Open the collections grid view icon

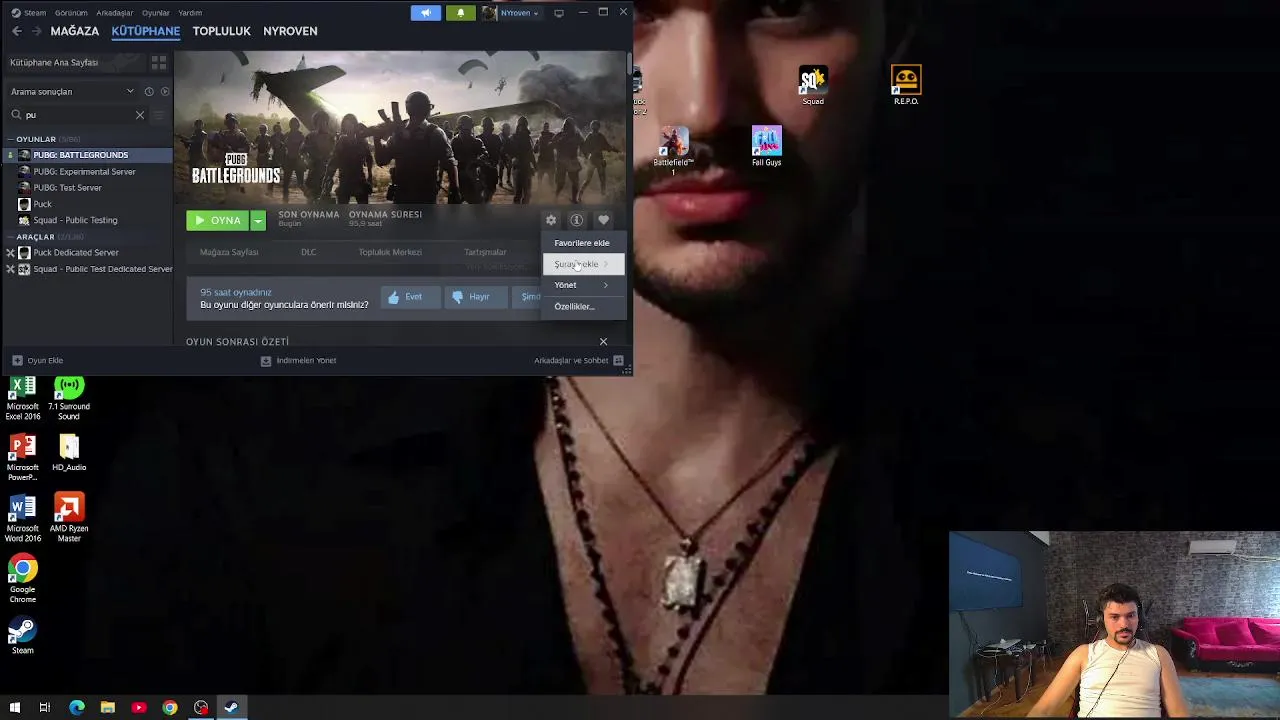tap(159, 62)
